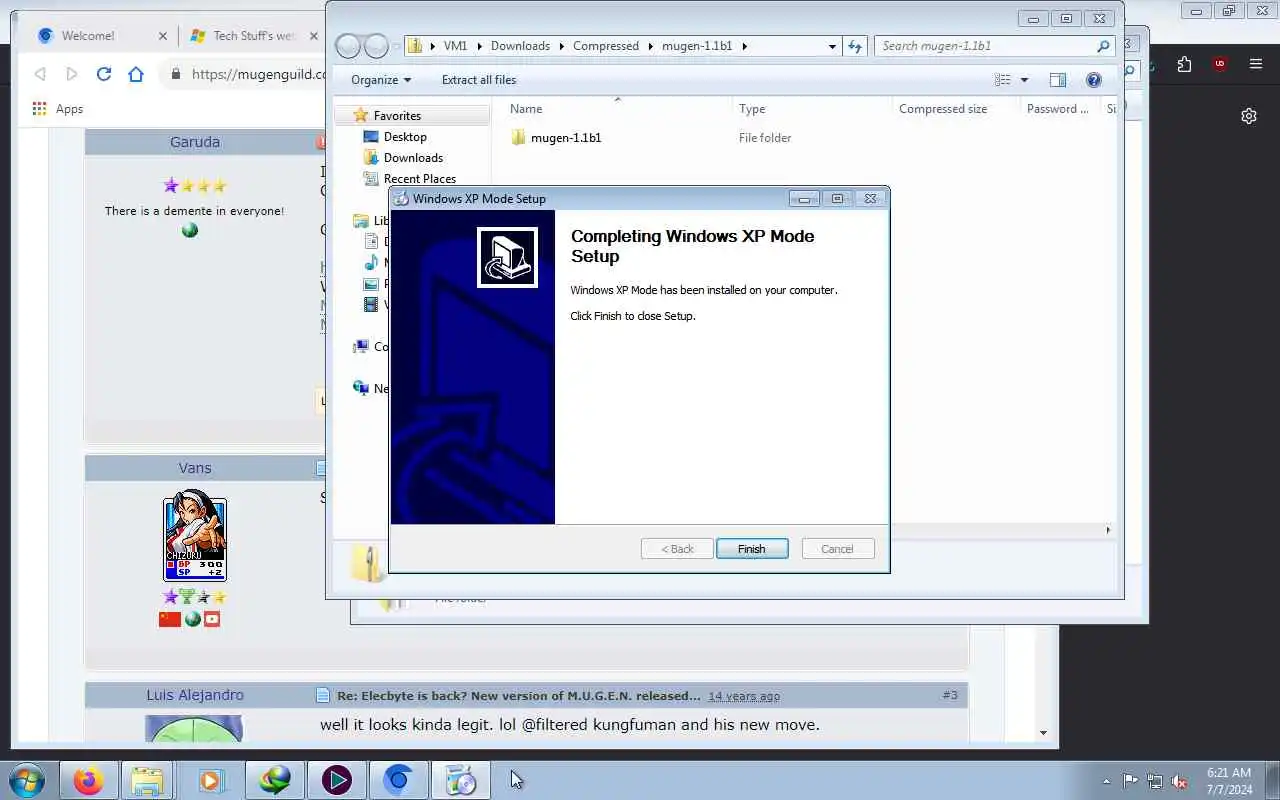Open the view options dropdown arrow
The height and width of the screenshot is (800, 1280).
point(1024,80)
